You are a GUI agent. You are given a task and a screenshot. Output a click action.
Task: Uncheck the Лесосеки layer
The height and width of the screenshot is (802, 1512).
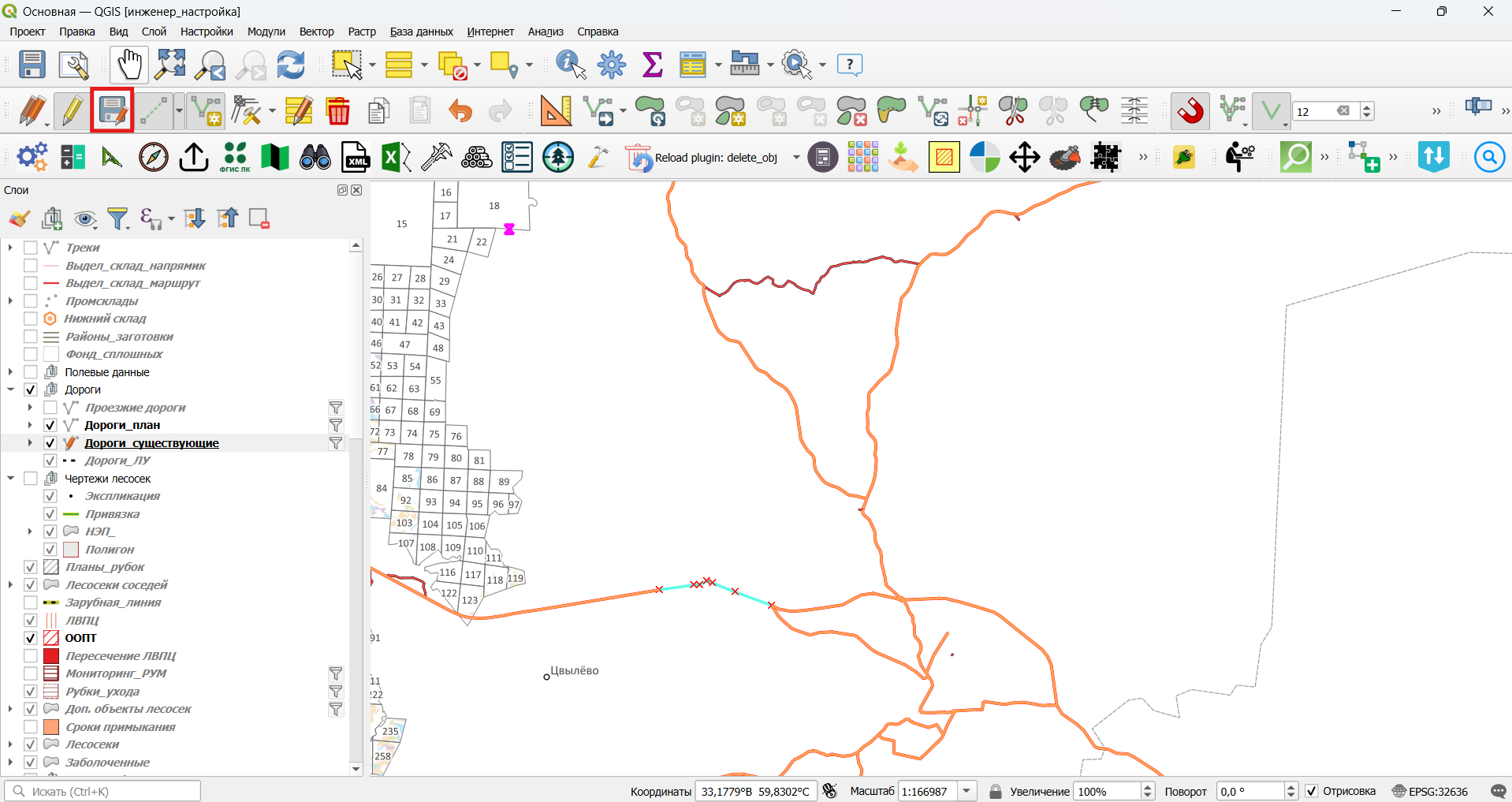coord(31,744)
